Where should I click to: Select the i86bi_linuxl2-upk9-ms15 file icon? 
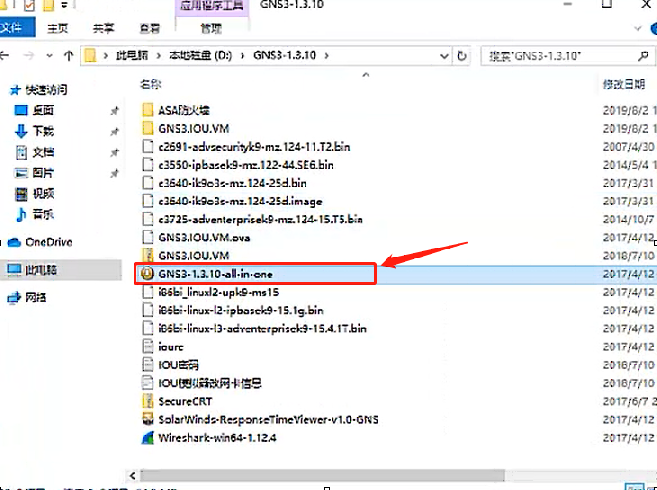coord(147,292)
